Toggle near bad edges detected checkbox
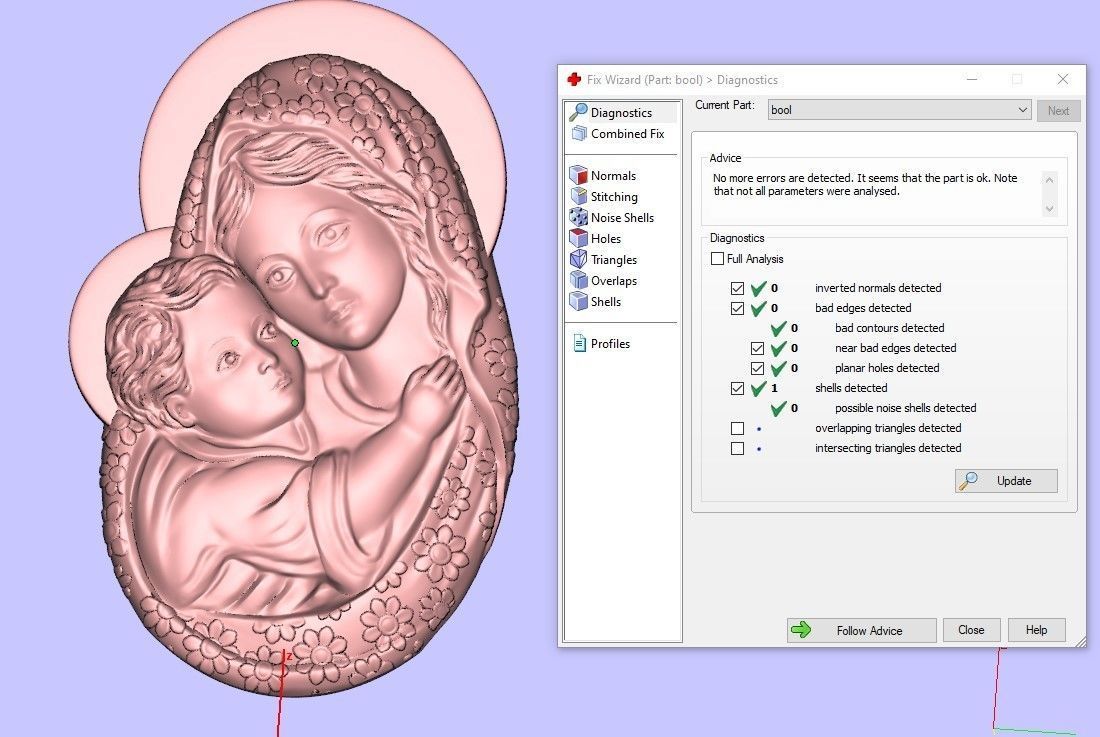Image resolution: width=1100 pixels, height=737 pixels. 757,348
